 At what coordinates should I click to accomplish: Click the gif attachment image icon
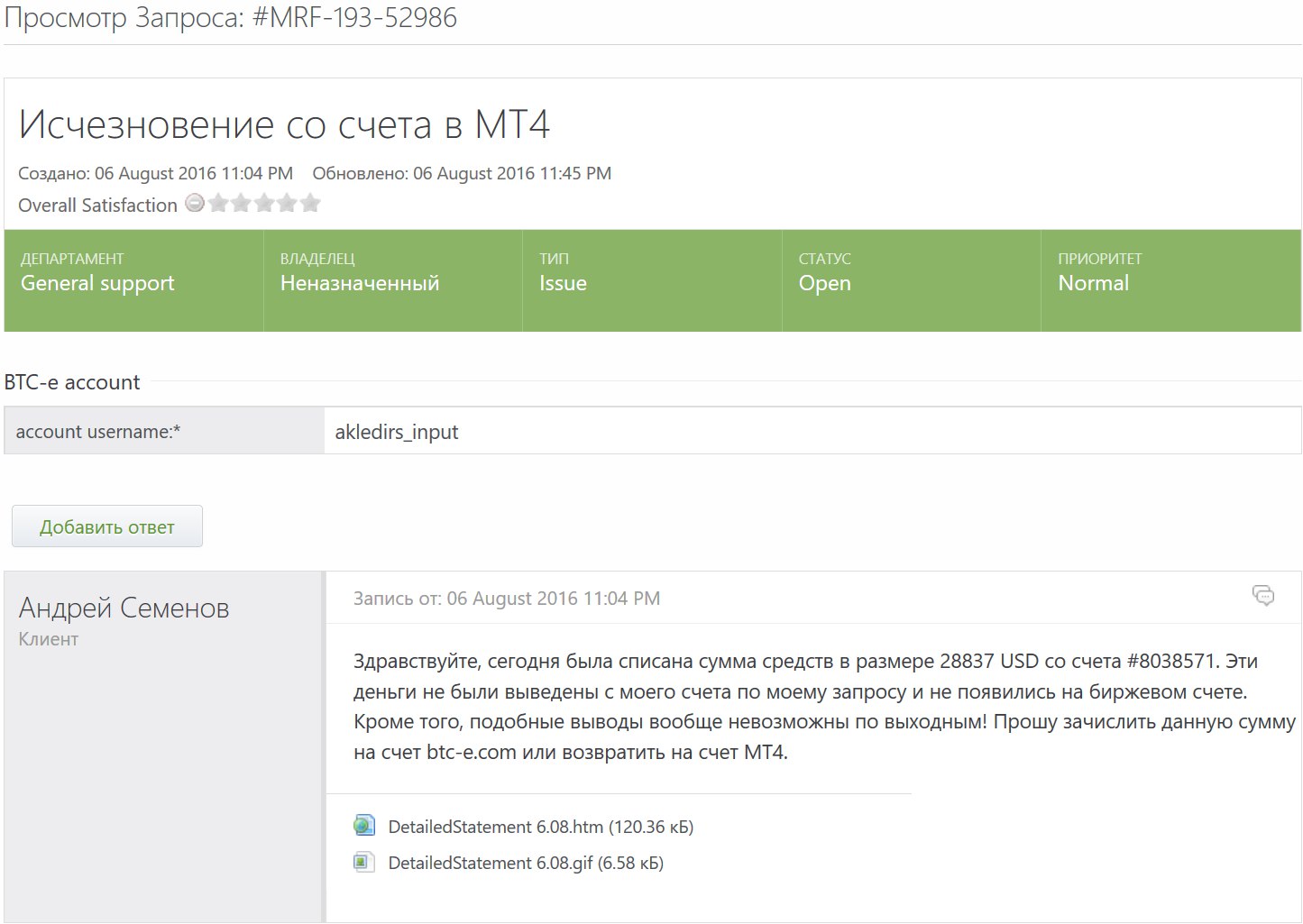[364, 863]
